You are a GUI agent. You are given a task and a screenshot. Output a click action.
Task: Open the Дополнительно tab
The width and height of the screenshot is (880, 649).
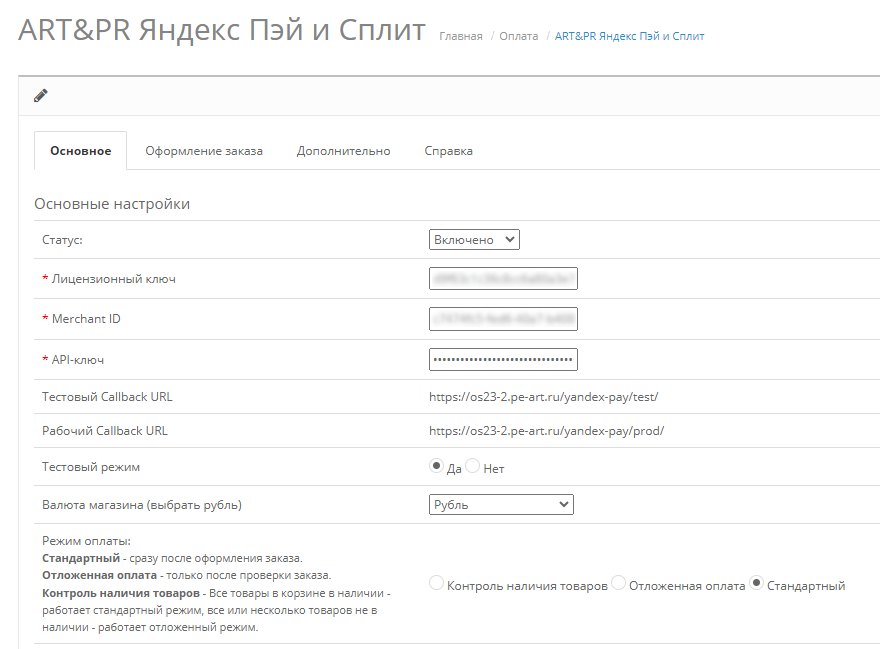(x=343, y=150)
